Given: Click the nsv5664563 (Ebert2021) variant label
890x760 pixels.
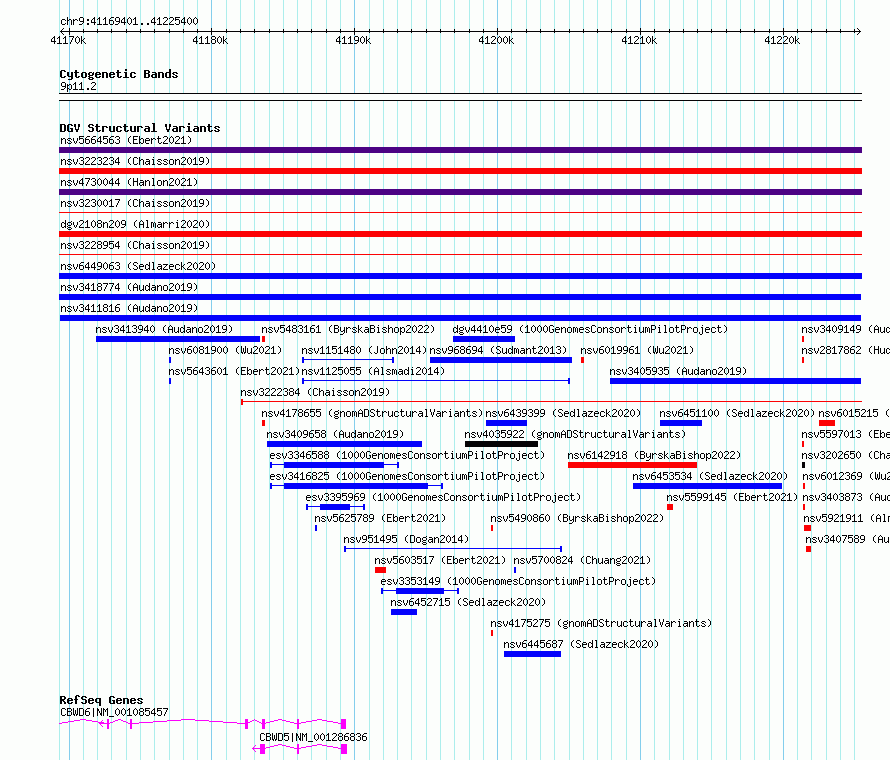Looking at the screenshot, I should (x=126, y=140).
